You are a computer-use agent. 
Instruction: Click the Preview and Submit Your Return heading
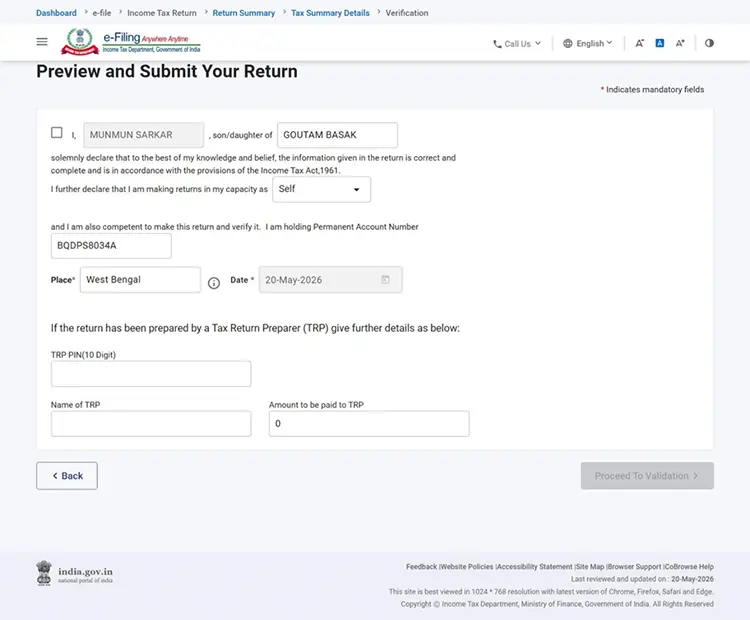pyautogui.click(x=167, y=71)
